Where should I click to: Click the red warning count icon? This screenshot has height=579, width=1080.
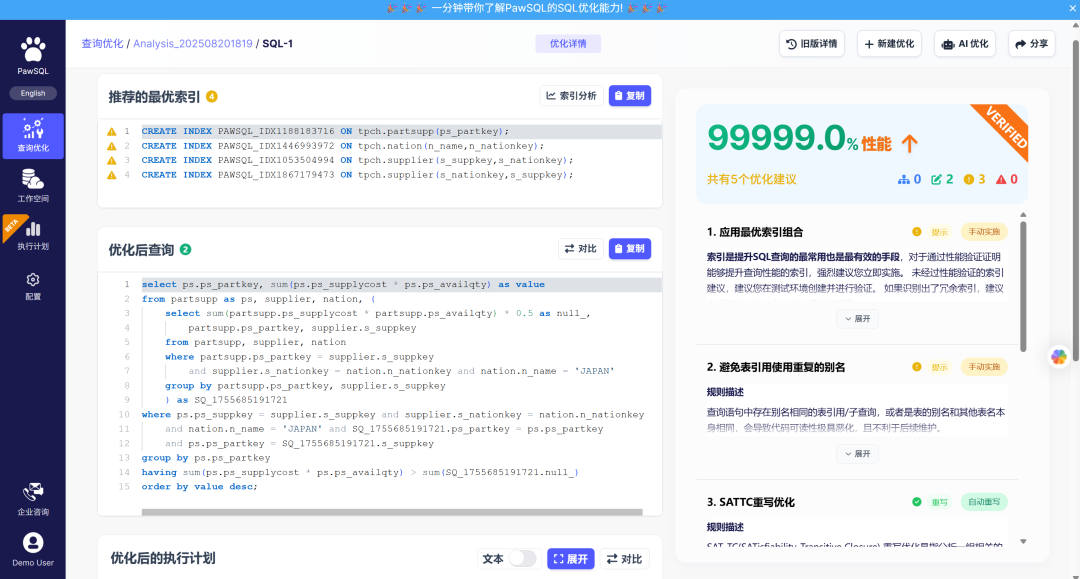click(x=1001, y=180)
